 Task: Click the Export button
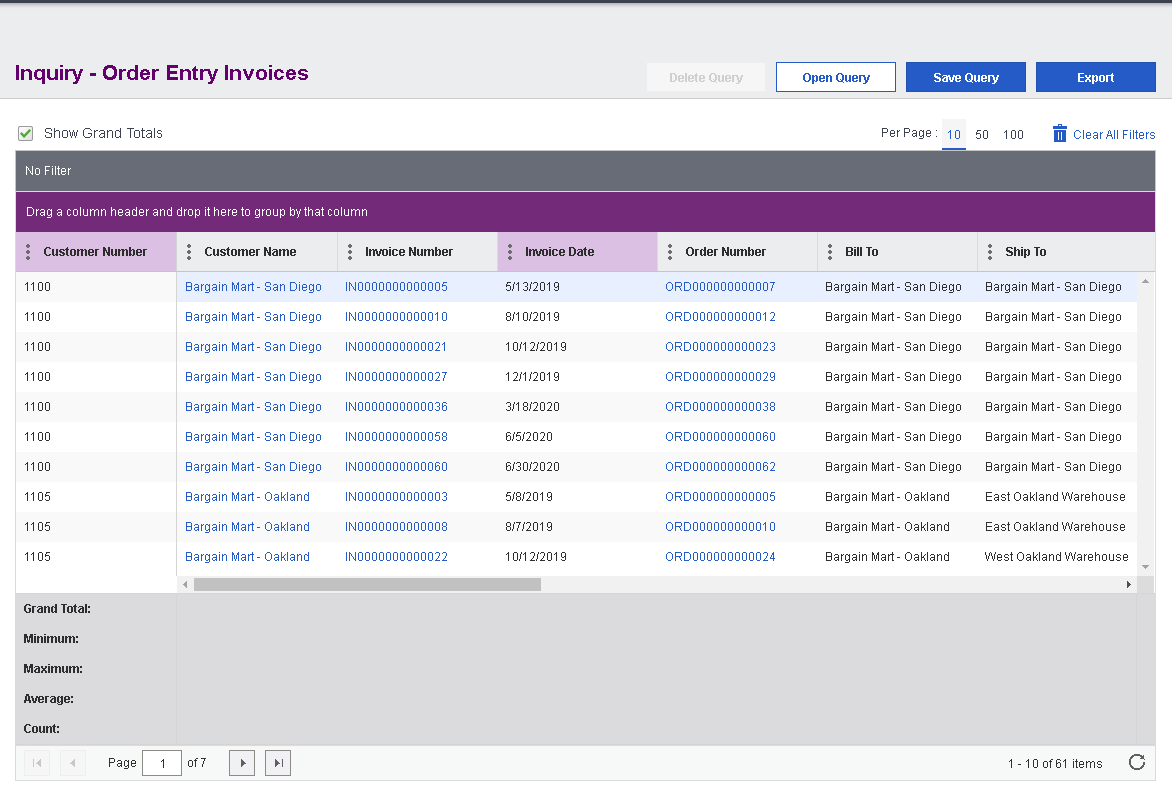(x=1096, y=77)
